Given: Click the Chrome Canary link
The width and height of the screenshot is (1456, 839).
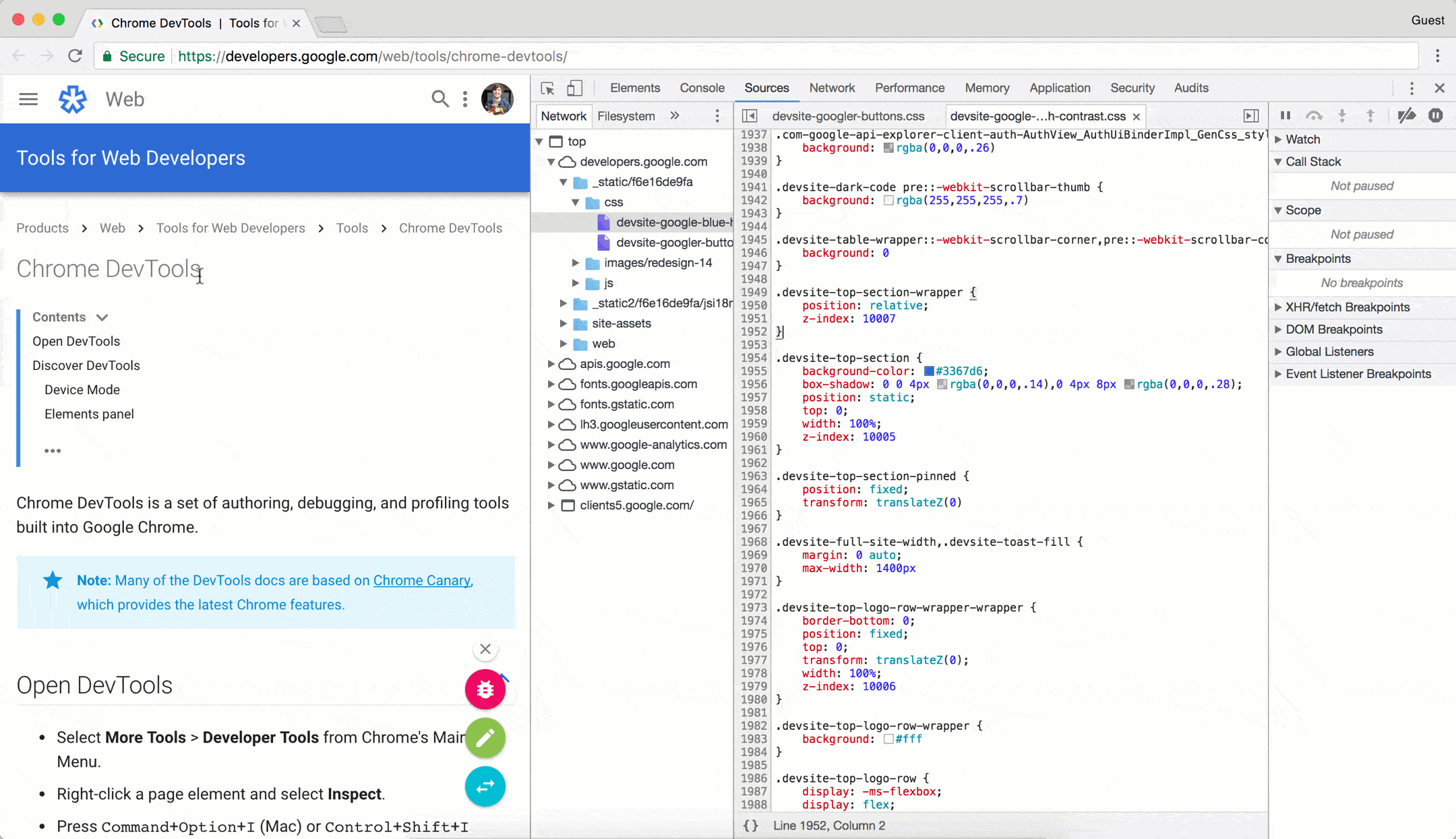Looking at the screenshot, I should (x=421, y=580).
